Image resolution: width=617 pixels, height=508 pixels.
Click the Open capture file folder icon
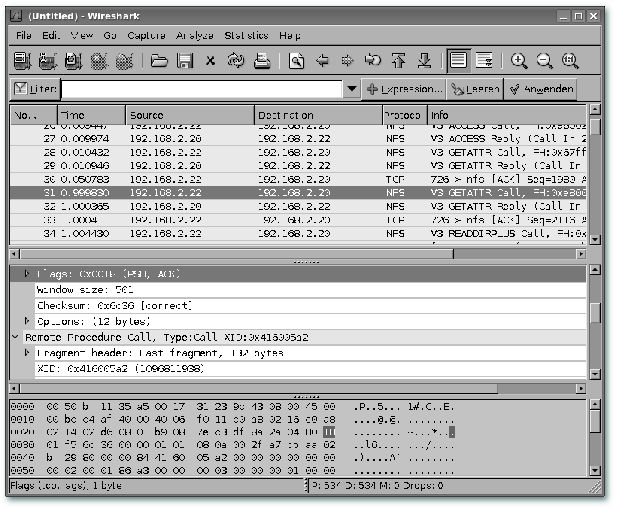click(159, 61)
